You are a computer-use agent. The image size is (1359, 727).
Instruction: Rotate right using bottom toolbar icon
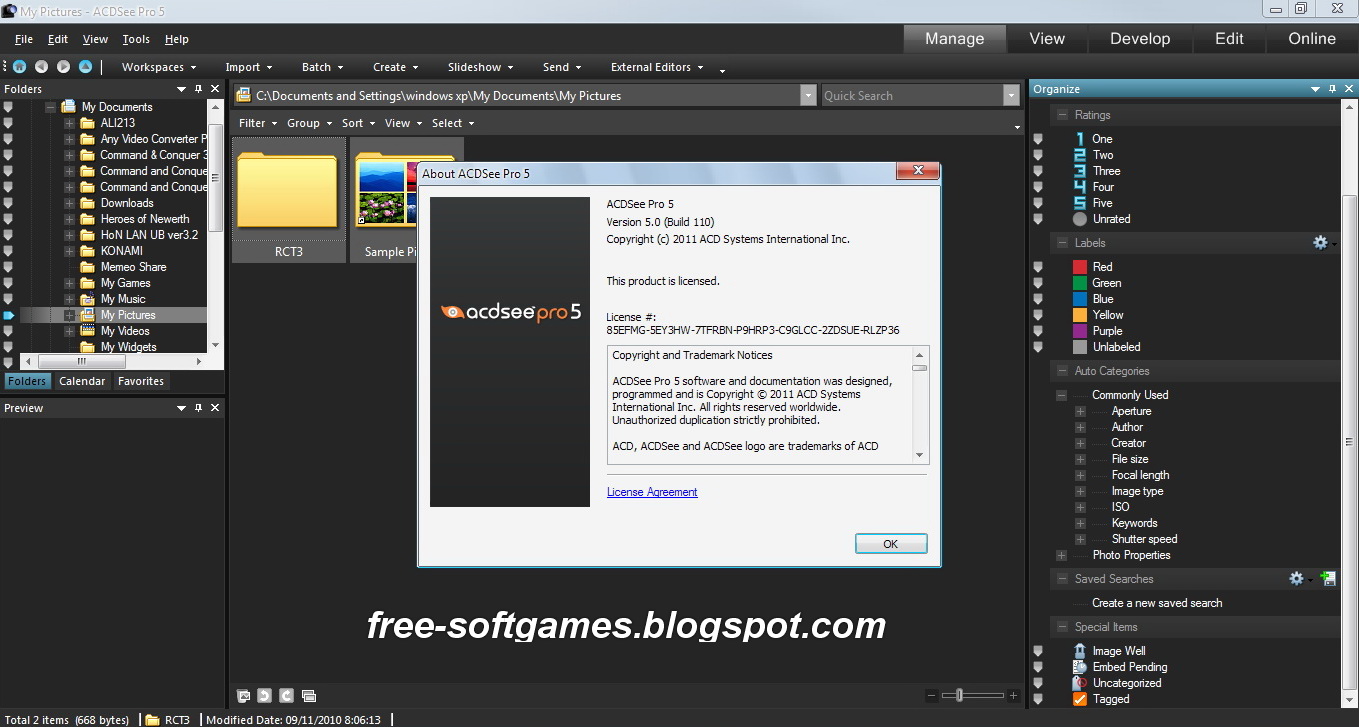pos(287,695)
